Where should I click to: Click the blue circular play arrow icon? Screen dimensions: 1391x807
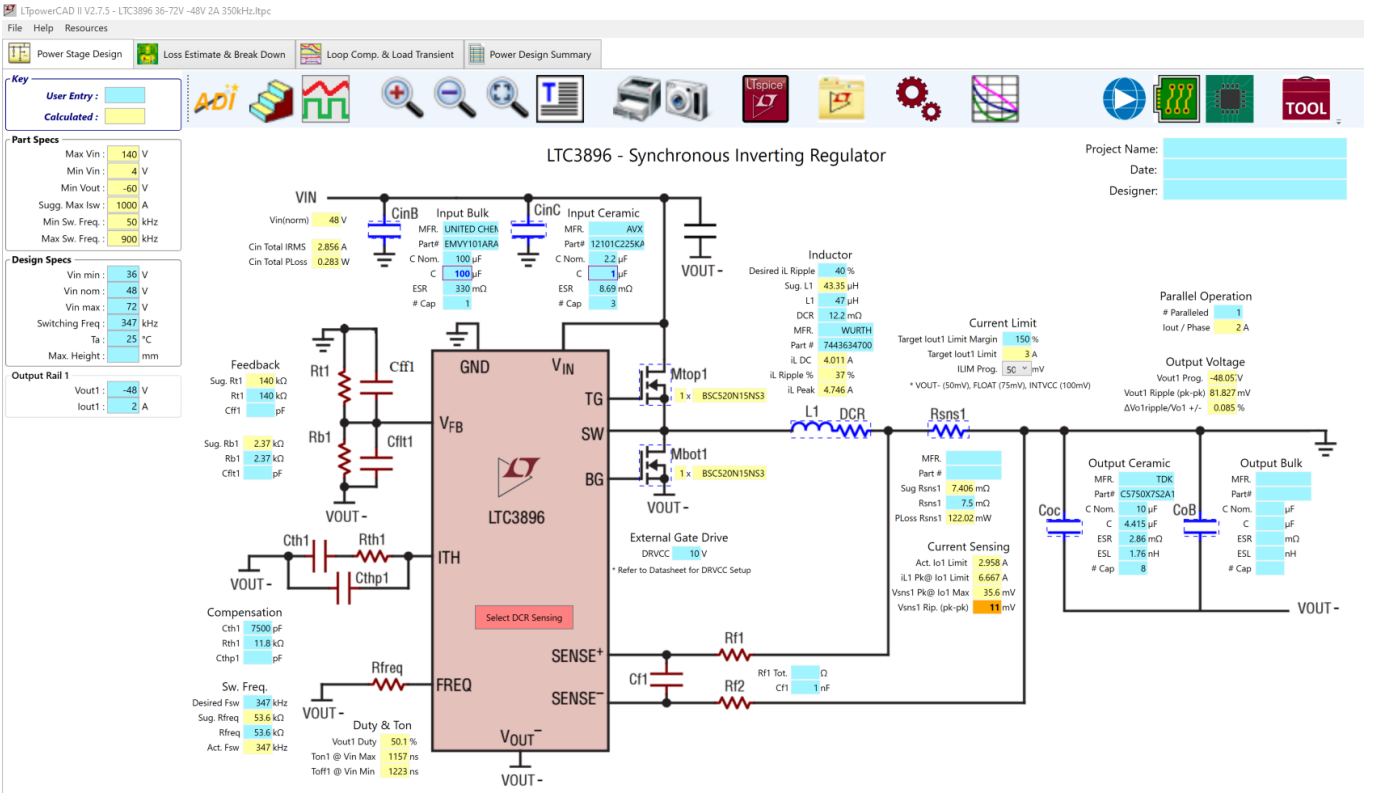[x=1124, y=99]
